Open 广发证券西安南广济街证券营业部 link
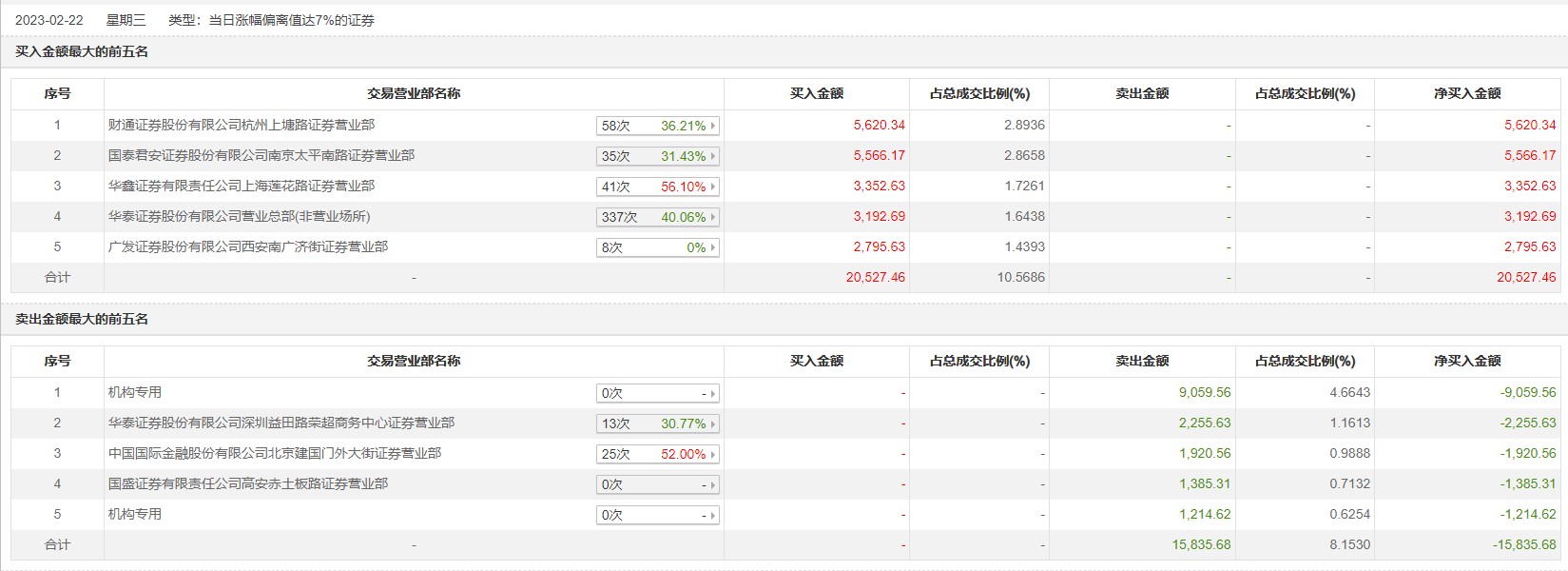1568x571 pixels. (x=248, y=246)
